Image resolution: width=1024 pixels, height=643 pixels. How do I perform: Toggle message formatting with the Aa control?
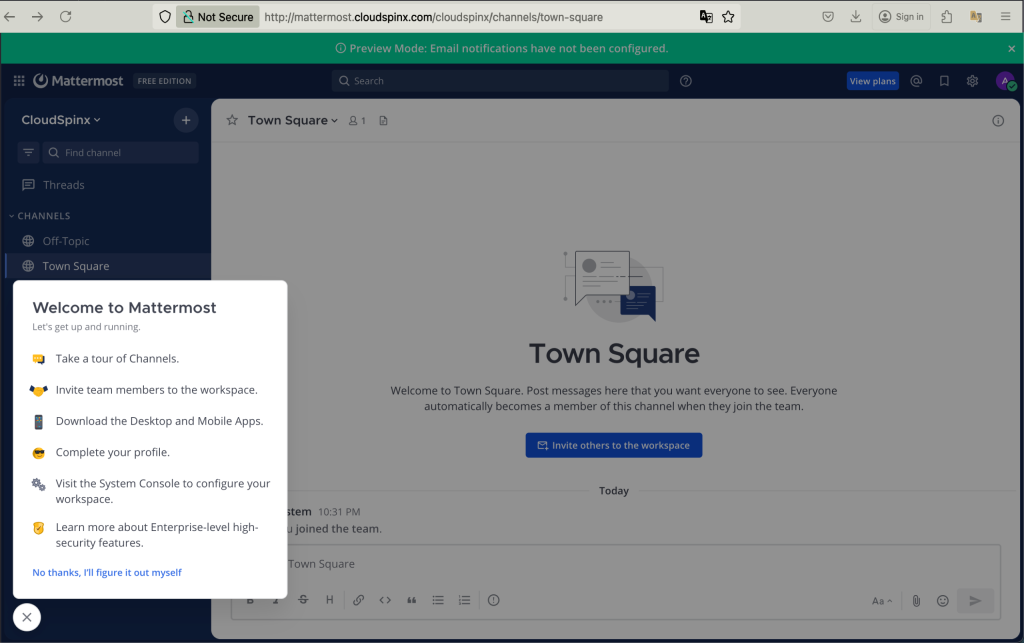tap(879, 600)
